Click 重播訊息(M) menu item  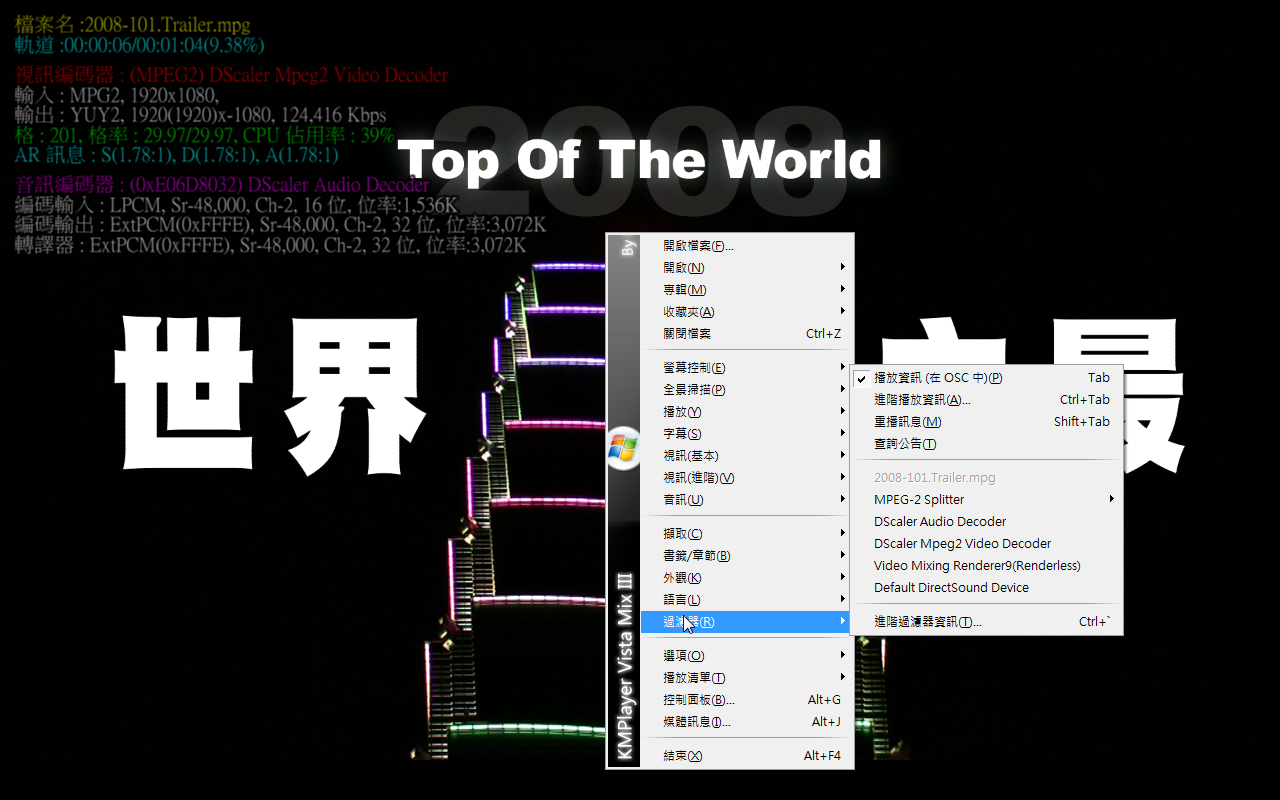click(907, 422)
